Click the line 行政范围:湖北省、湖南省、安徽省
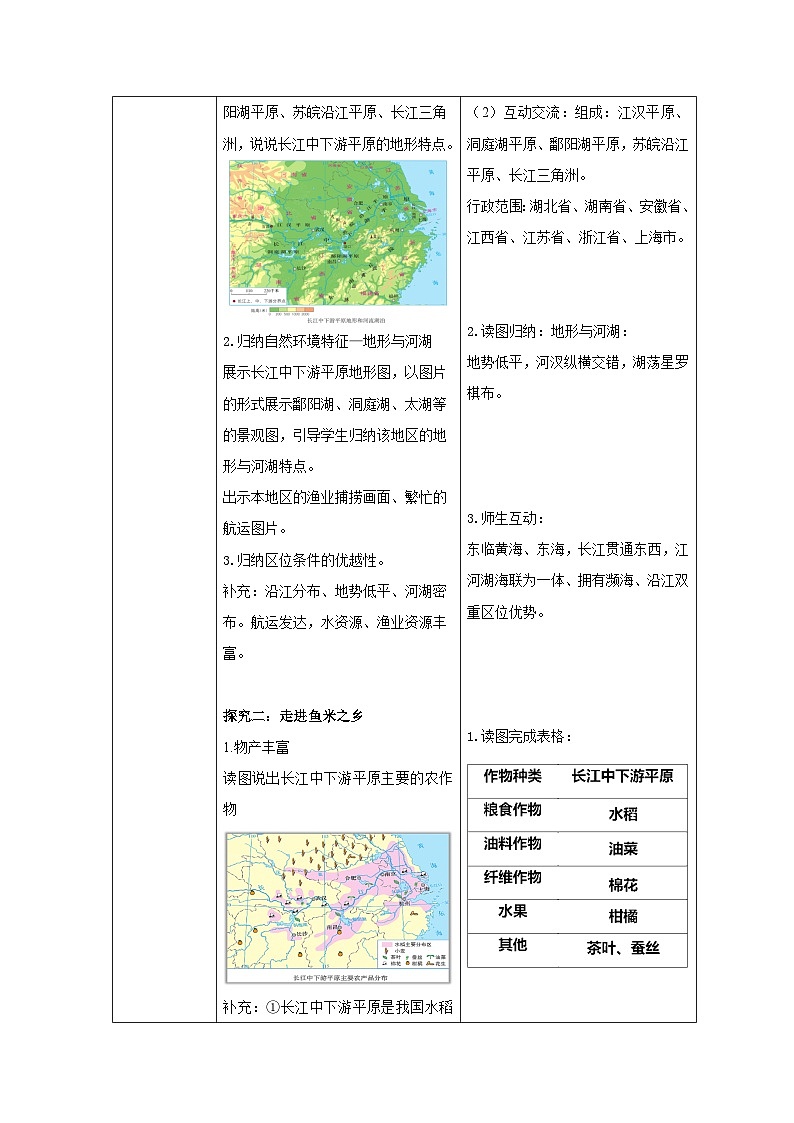The width and height of the screenshot is (794, 1123). click(578, 206)
